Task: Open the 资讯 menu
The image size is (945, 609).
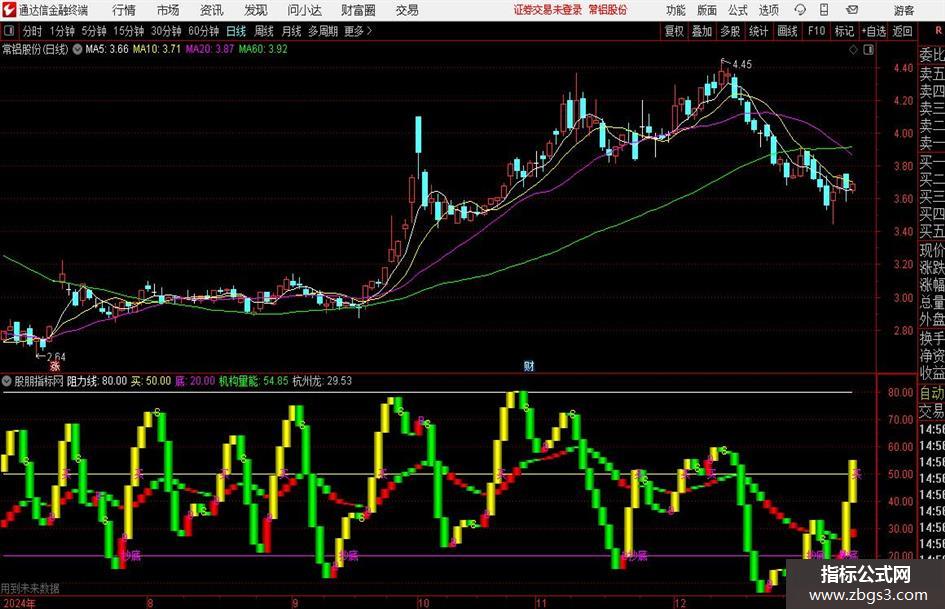Action: [212, 10]
